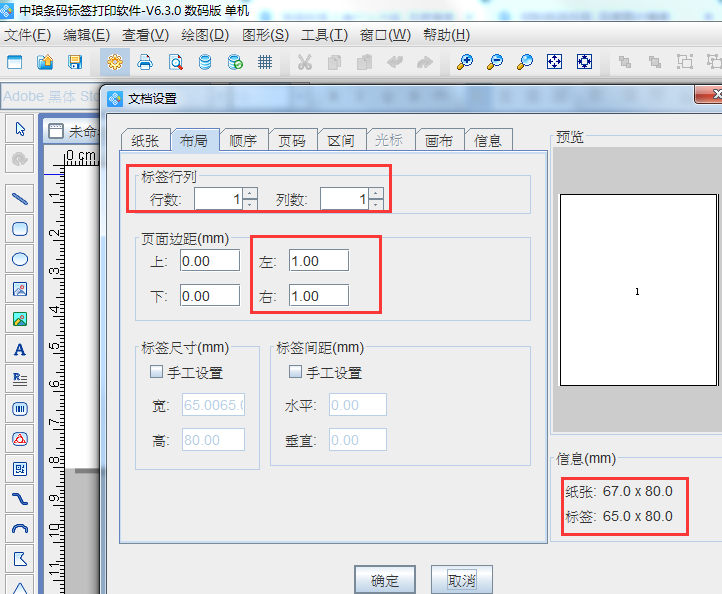Click the save floppy disk icon
The width and height of the screenshot is (722, 594).
click(75, 62)
